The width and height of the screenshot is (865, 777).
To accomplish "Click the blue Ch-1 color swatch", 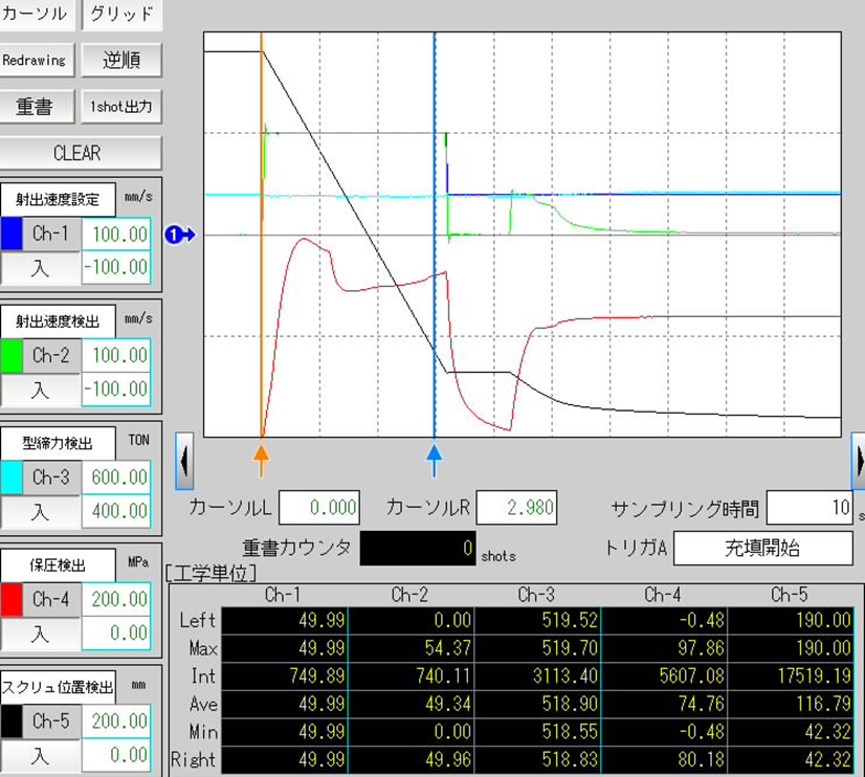I will tap(11, 233).
